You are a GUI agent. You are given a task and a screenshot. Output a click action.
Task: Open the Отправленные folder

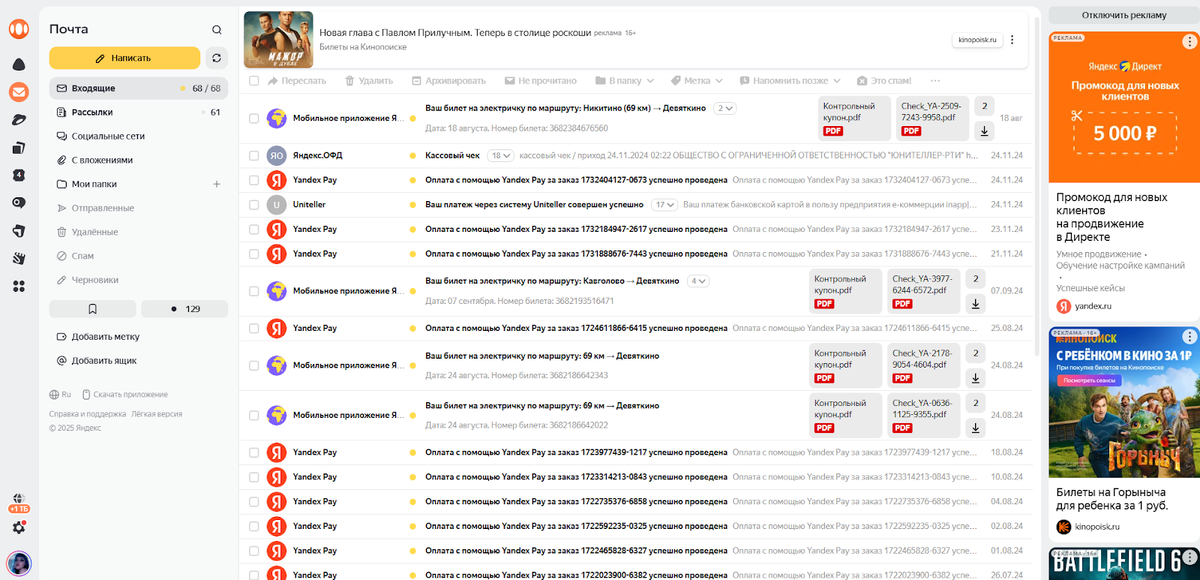[x=139, y=208]
